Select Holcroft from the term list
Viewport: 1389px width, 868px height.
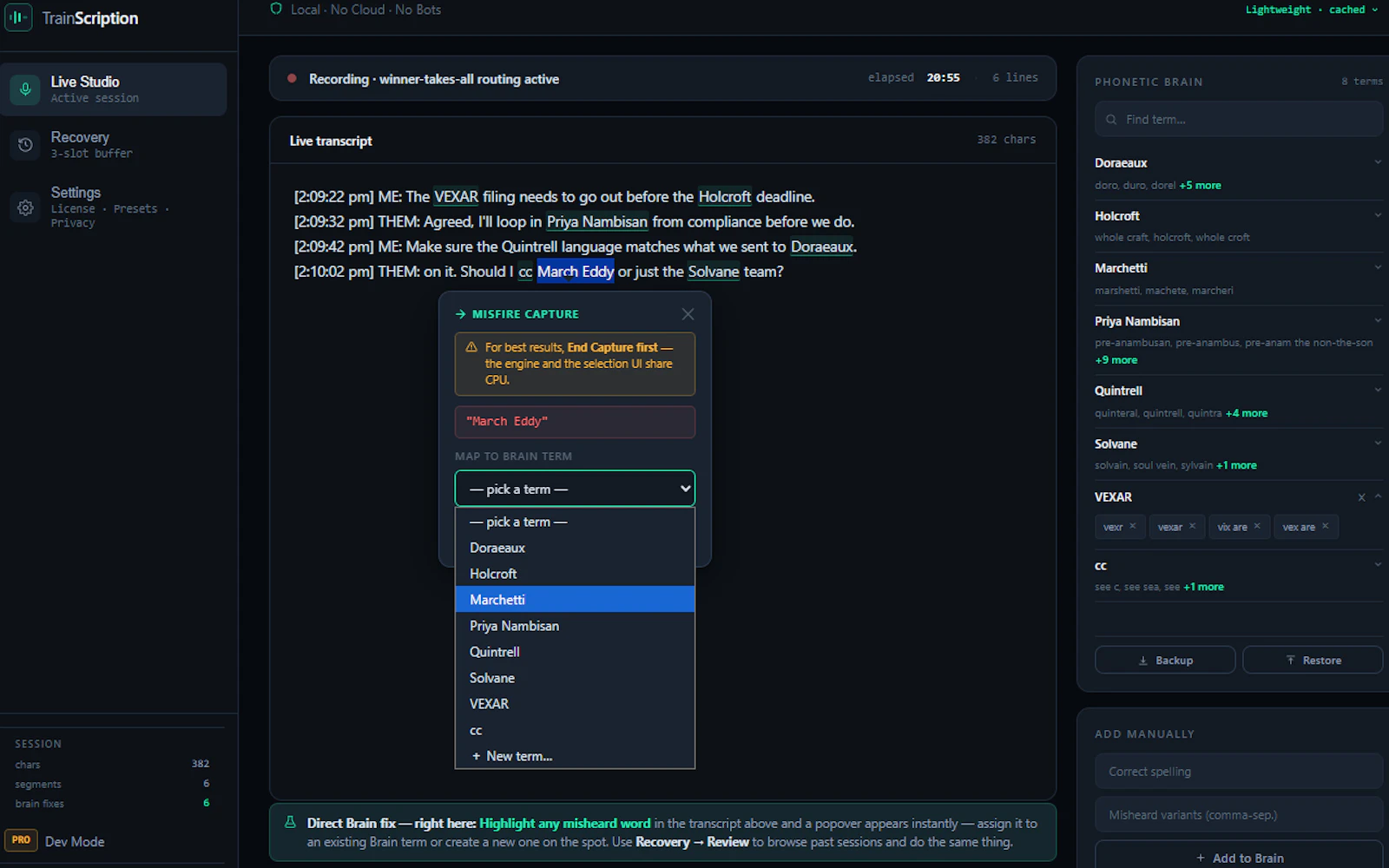575,574
